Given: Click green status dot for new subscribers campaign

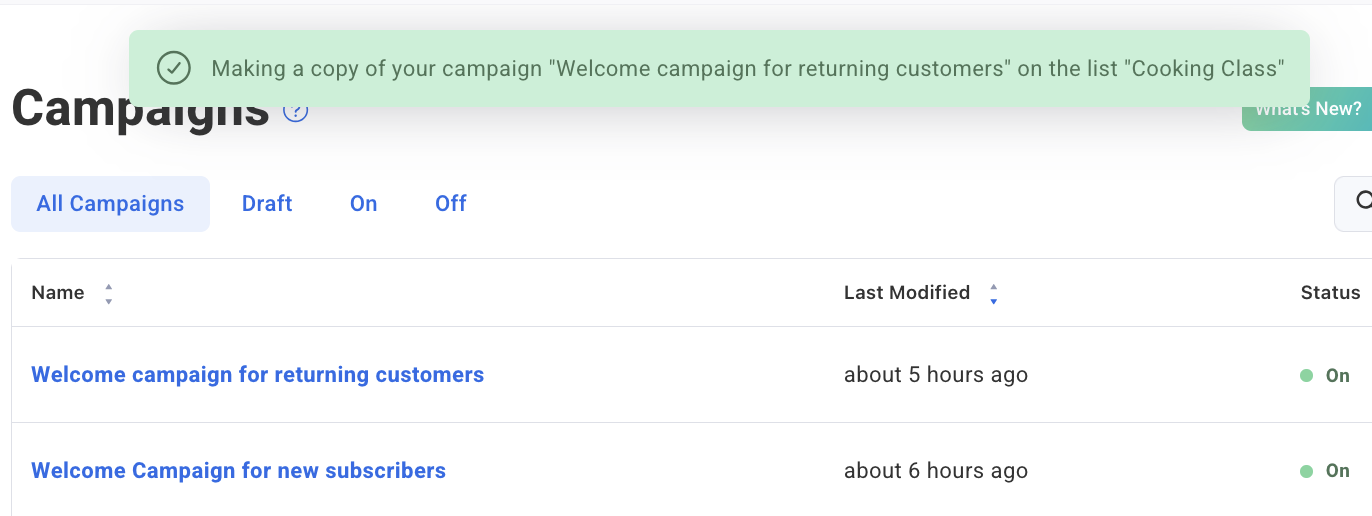Looking at the screenshot, I should click(1306, 471).
